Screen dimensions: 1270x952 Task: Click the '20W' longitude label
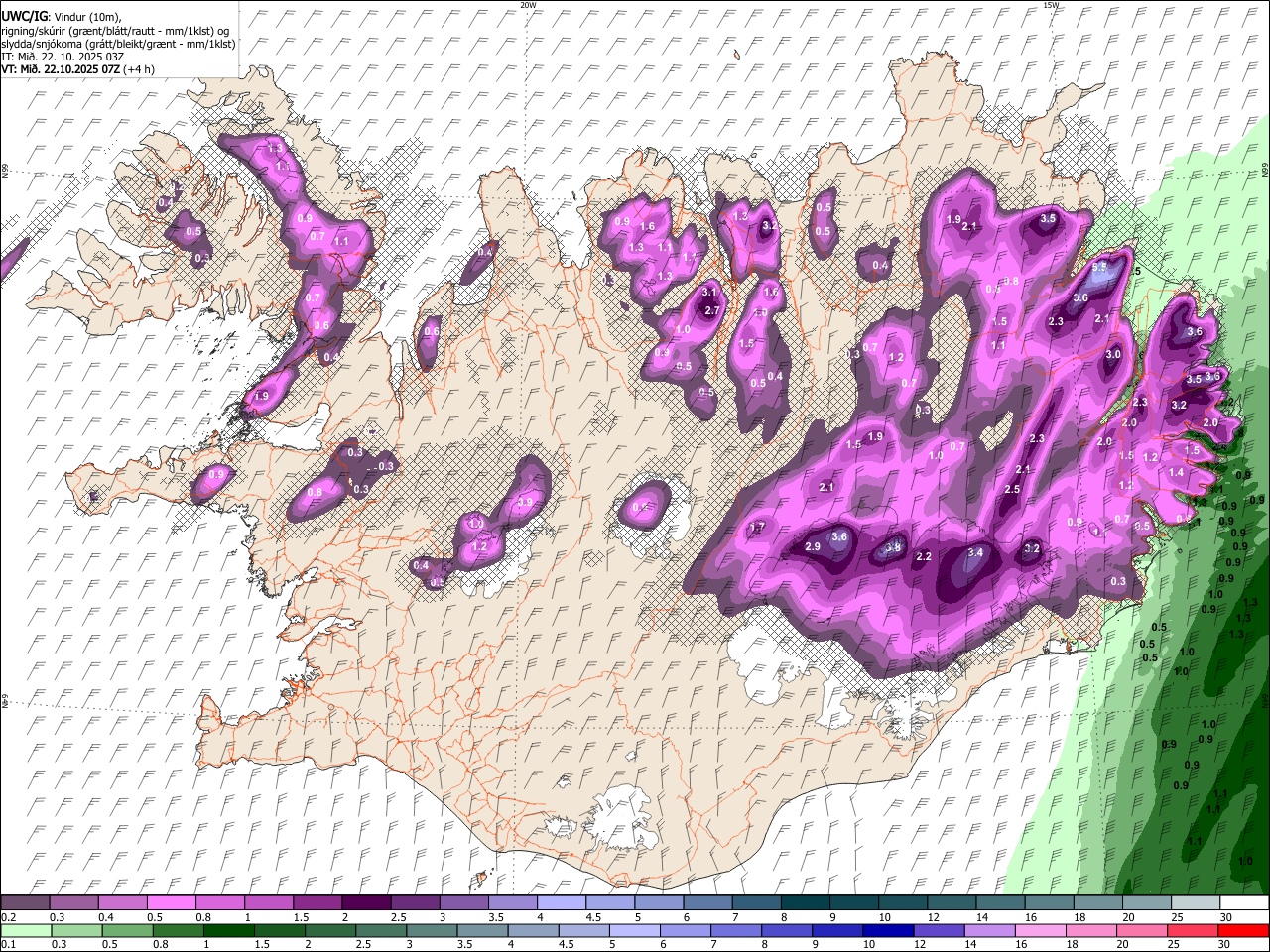click(528, 5)
